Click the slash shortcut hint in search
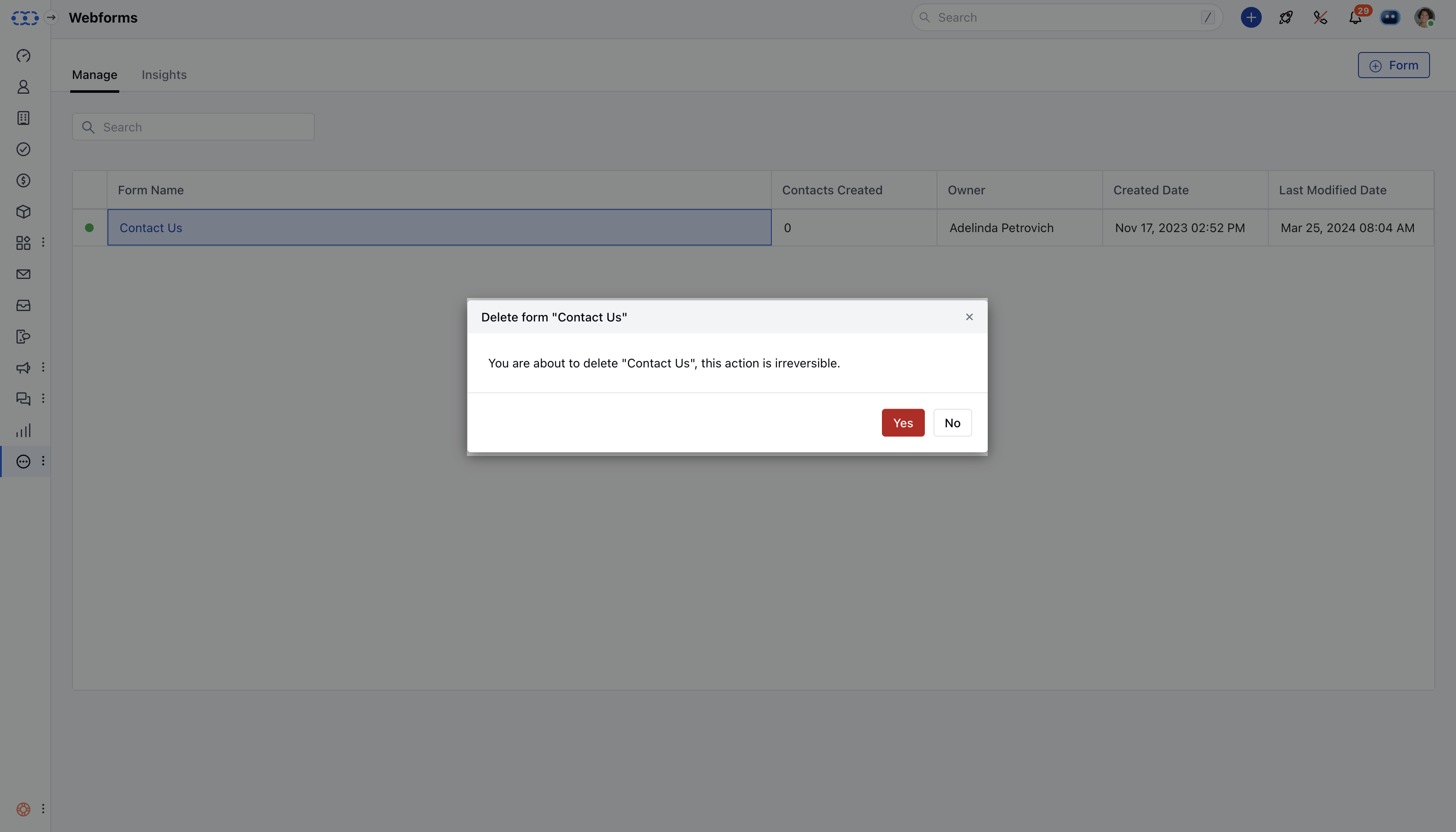 [x=1207, y=18]
